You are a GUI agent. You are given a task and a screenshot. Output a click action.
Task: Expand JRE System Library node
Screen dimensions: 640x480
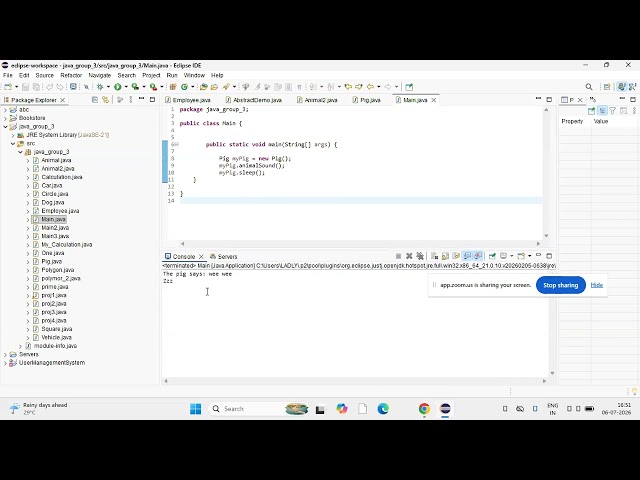13,135
